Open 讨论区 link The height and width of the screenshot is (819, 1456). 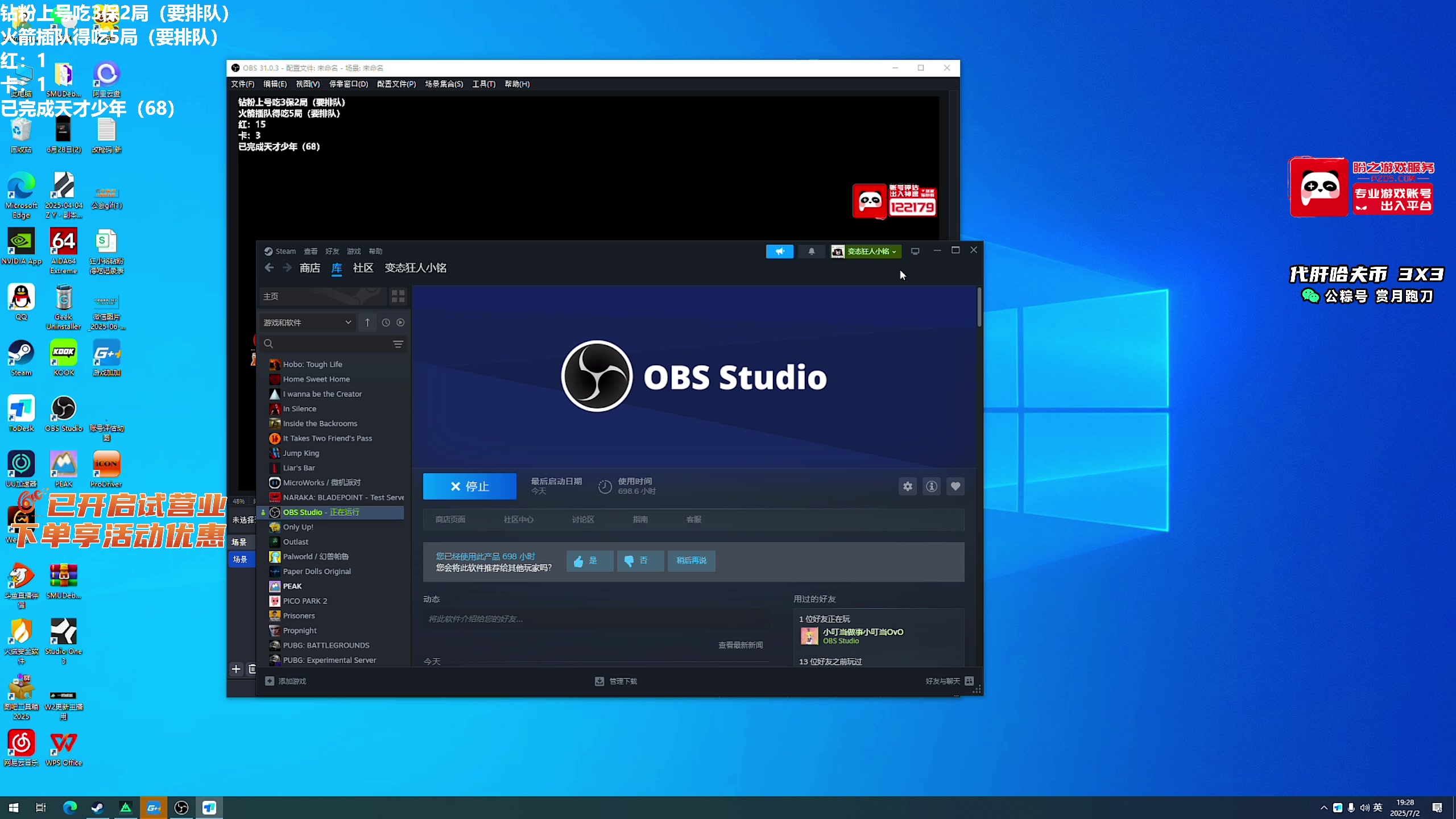tap(583, 520)
